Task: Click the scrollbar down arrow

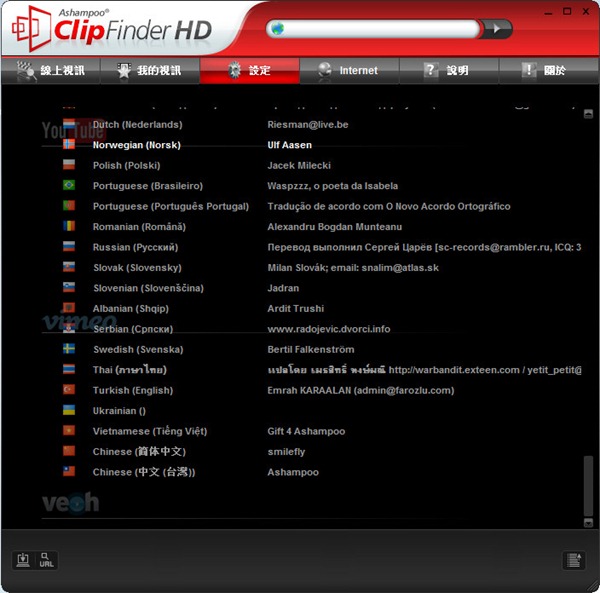Action: [x=588, y=522]
